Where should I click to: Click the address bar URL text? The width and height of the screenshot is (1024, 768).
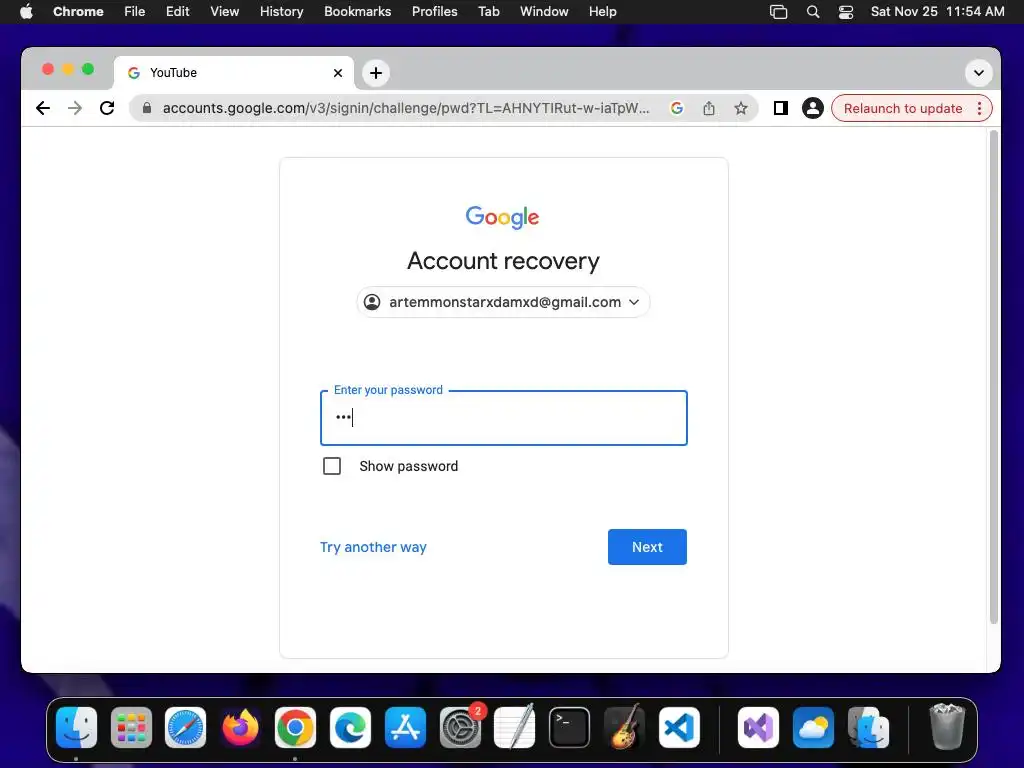(x=406, y=108)
